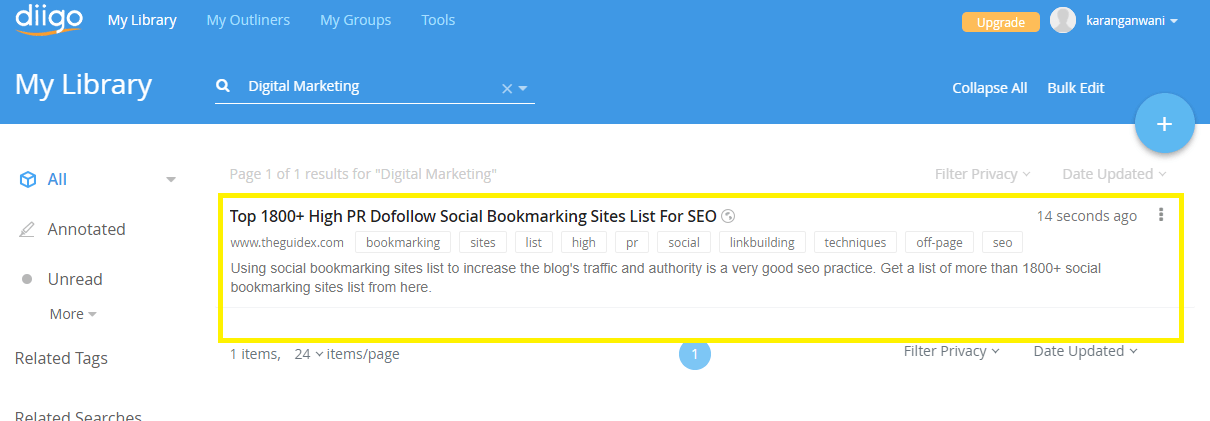Open the top Date Updated sort dropdown
Image resolution: width=1210 pixels, height=421 pixels.
1113,174
